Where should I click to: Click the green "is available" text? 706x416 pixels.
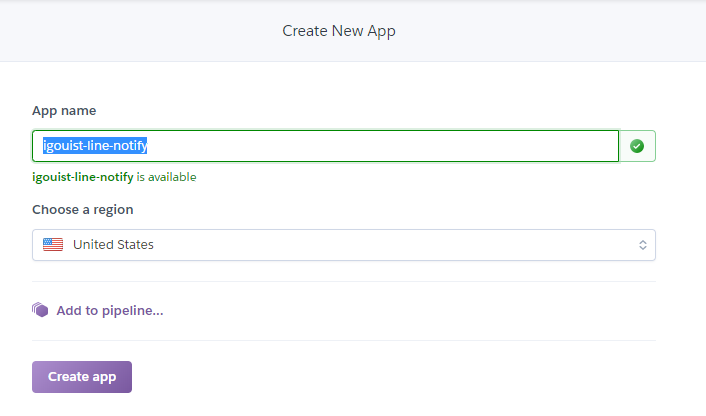point(166,177)
